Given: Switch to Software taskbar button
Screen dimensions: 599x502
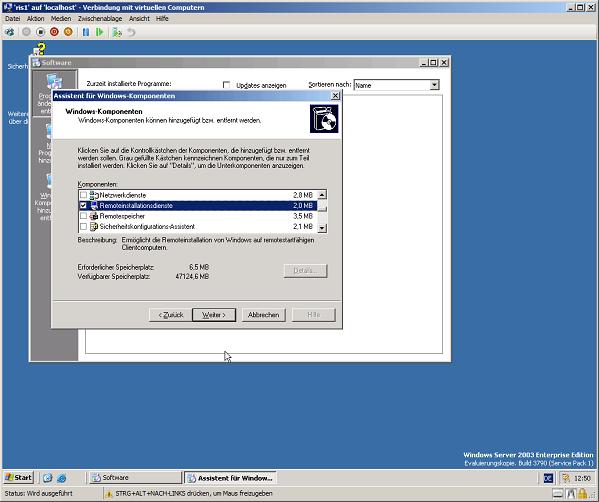Looking at the screenshot, I should point(135,478).
